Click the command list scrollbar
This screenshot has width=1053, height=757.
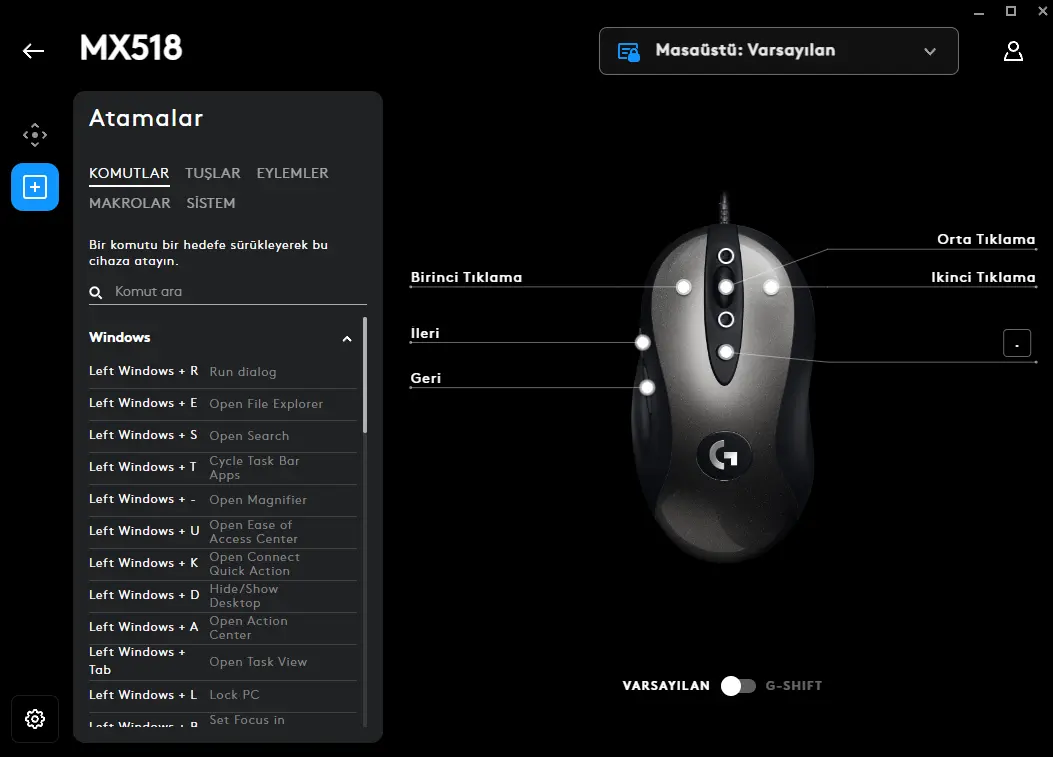click(x=365, y=376)
